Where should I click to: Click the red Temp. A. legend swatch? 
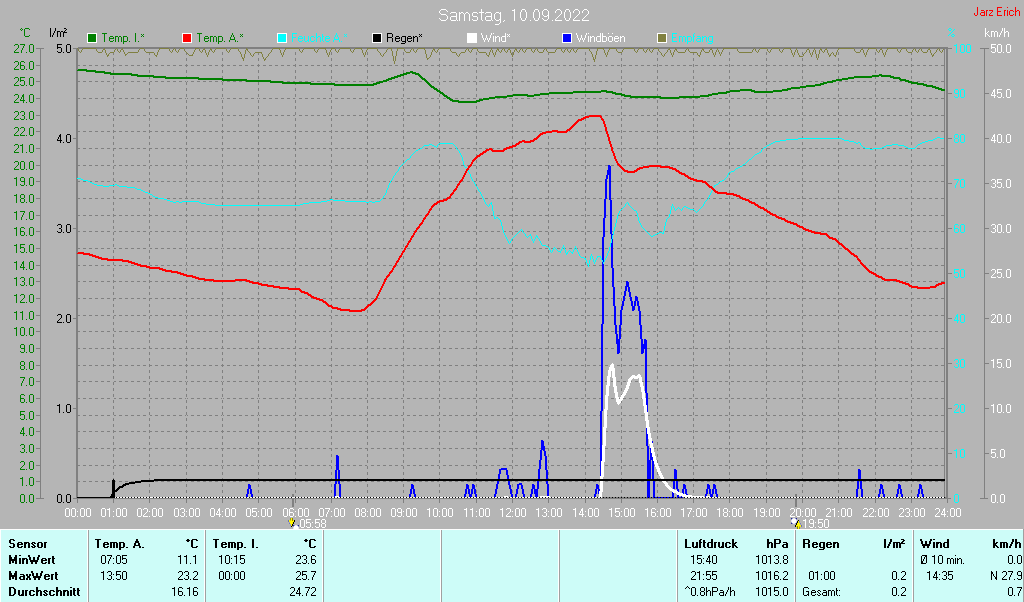click(x=187, y=39)
